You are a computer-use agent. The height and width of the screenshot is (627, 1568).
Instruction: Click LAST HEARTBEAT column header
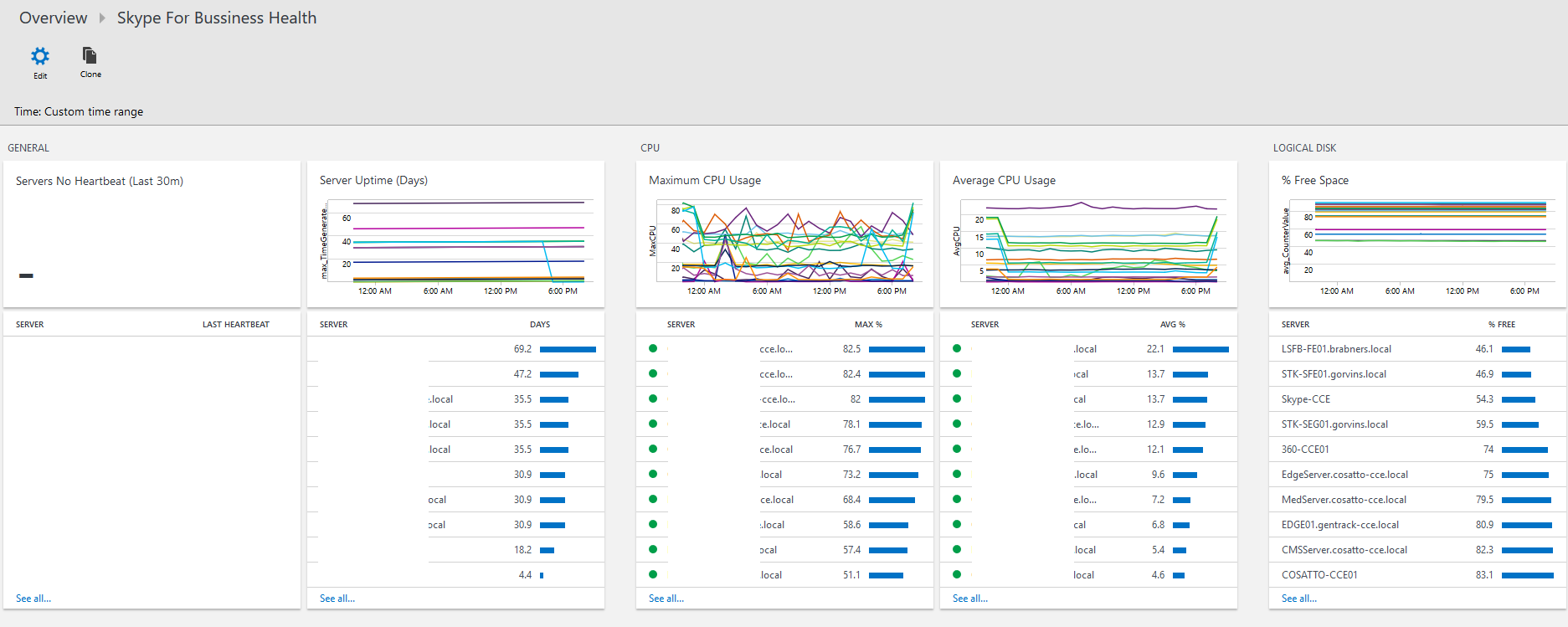pyautogui.click(x=236, y=324)
